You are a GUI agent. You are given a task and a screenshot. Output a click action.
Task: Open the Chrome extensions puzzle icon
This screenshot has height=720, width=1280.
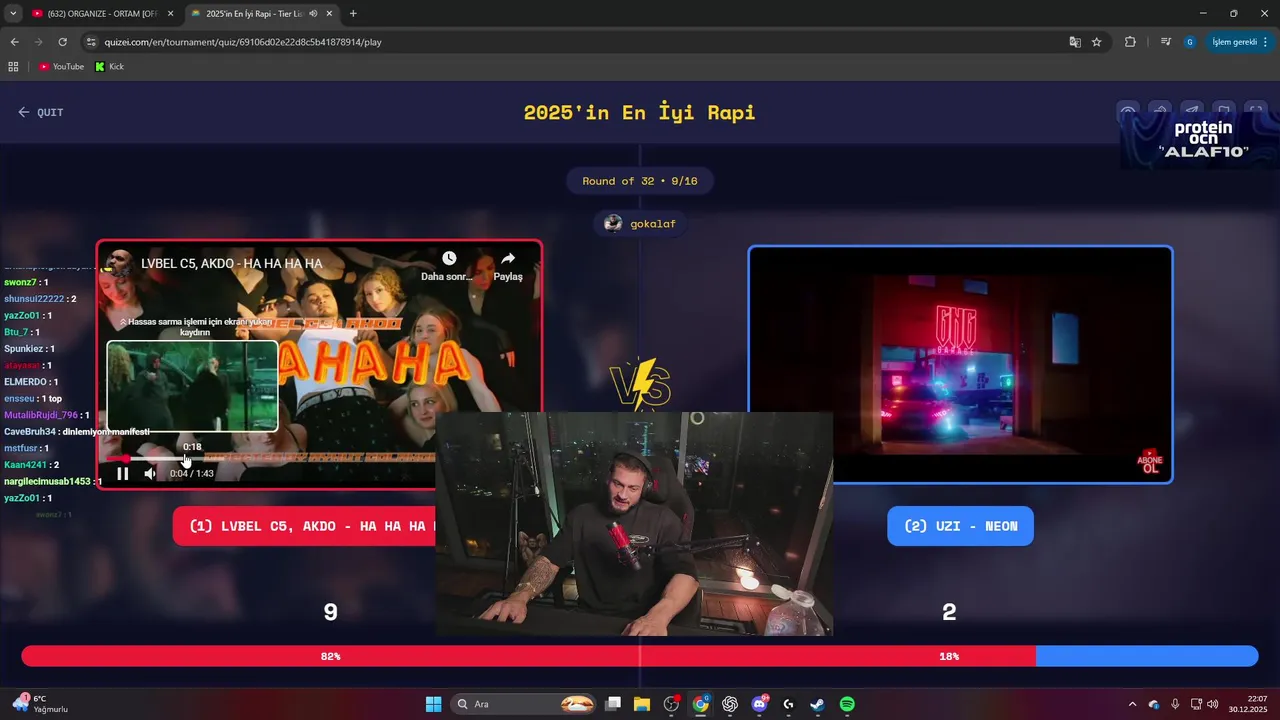pos(1131,42)
